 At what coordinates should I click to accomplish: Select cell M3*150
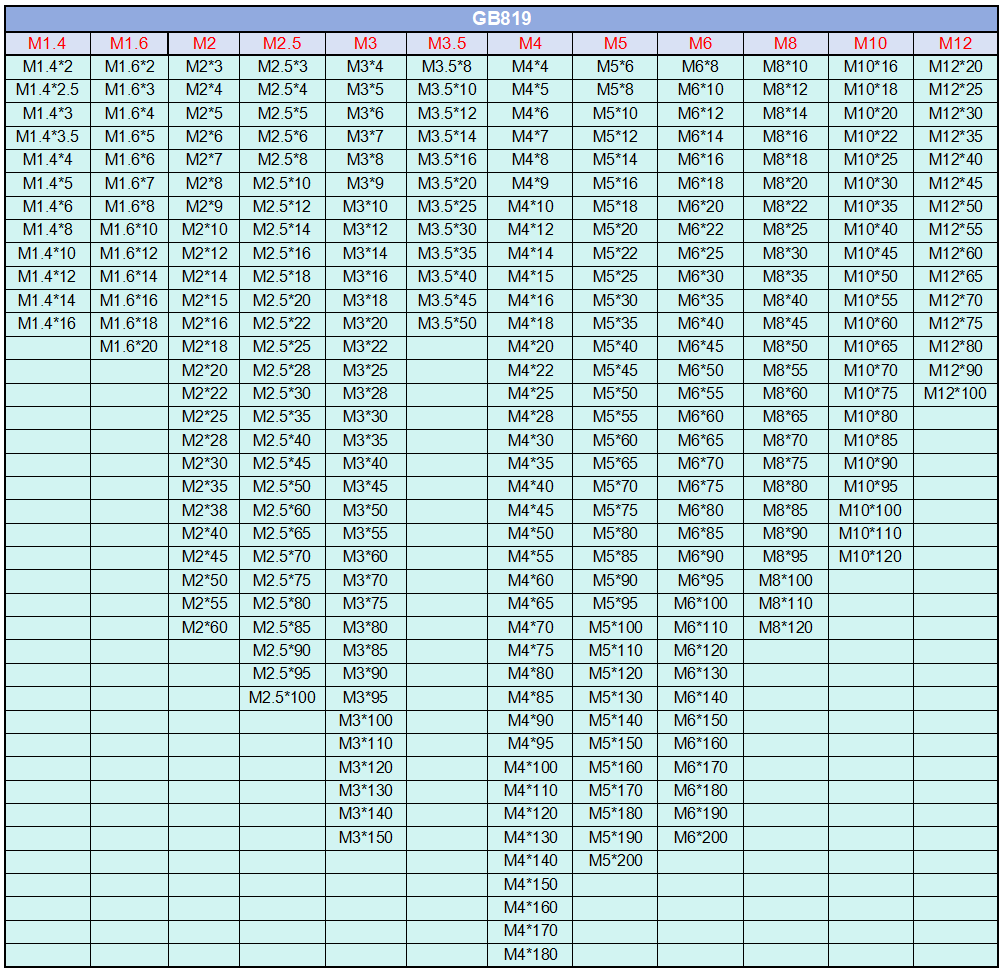[366, 837]
